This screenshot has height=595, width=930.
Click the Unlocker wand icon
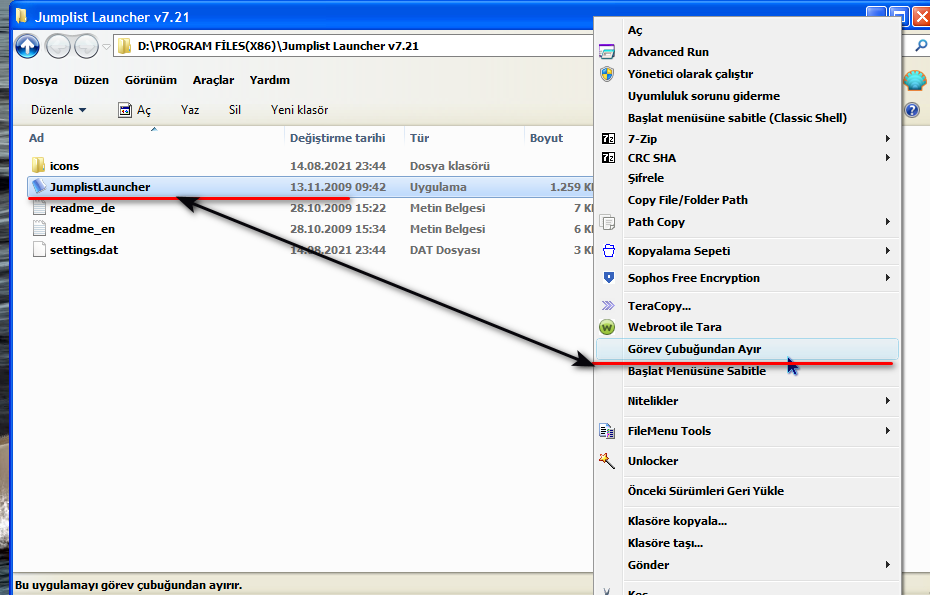click(x=607, y=460)
